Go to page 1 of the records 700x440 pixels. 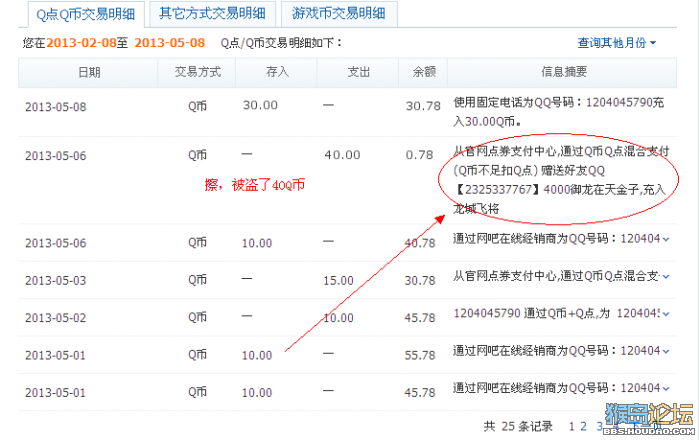[571, 426]
